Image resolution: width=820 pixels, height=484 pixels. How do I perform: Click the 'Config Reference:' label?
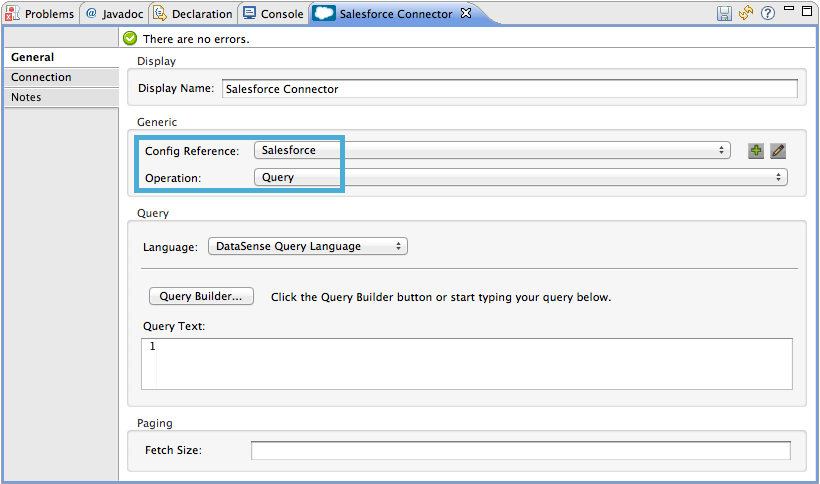click(x=192, y=152)
